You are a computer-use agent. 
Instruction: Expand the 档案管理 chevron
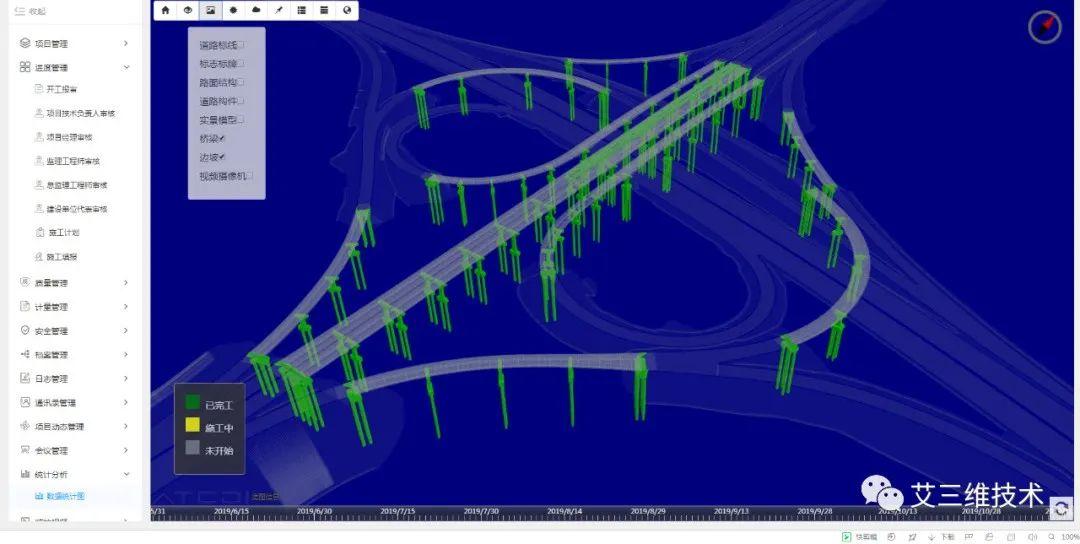click(x=126, y=354)
